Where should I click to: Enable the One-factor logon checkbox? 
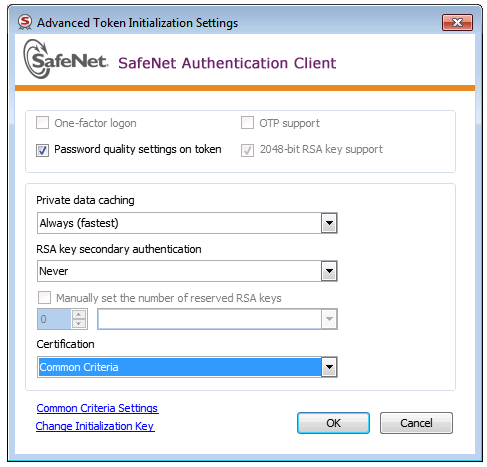[42, 123]
